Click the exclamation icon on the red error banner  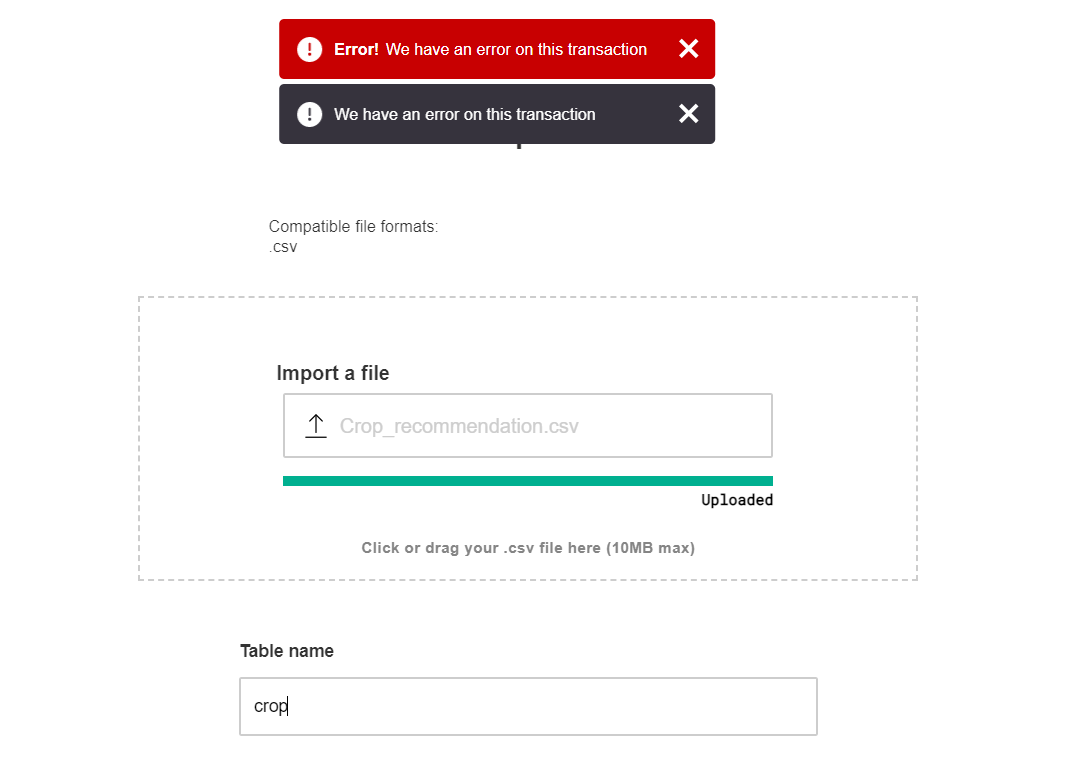coord(309,48)
